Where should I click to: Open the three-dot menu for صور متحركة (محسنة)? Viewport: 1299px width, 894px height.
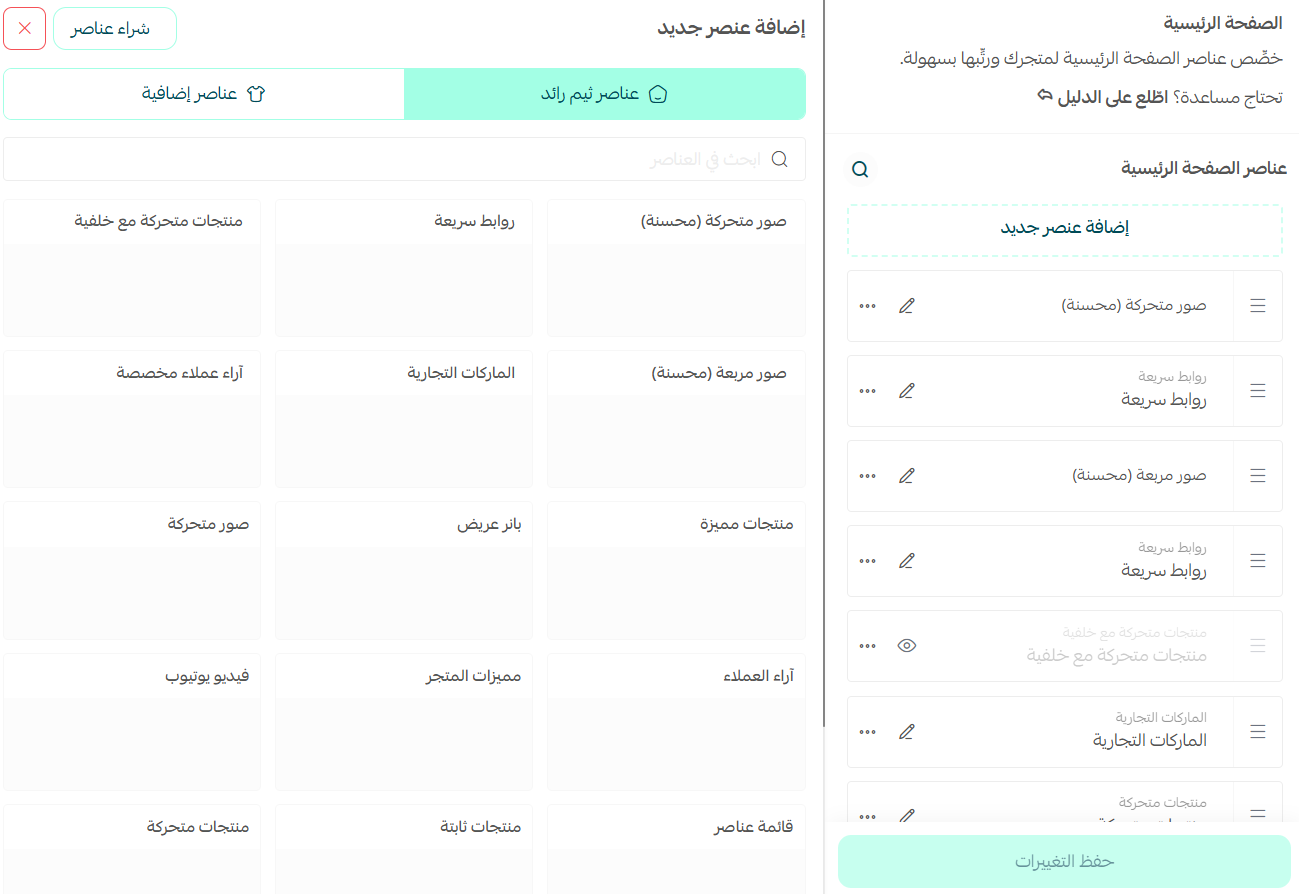866,305
